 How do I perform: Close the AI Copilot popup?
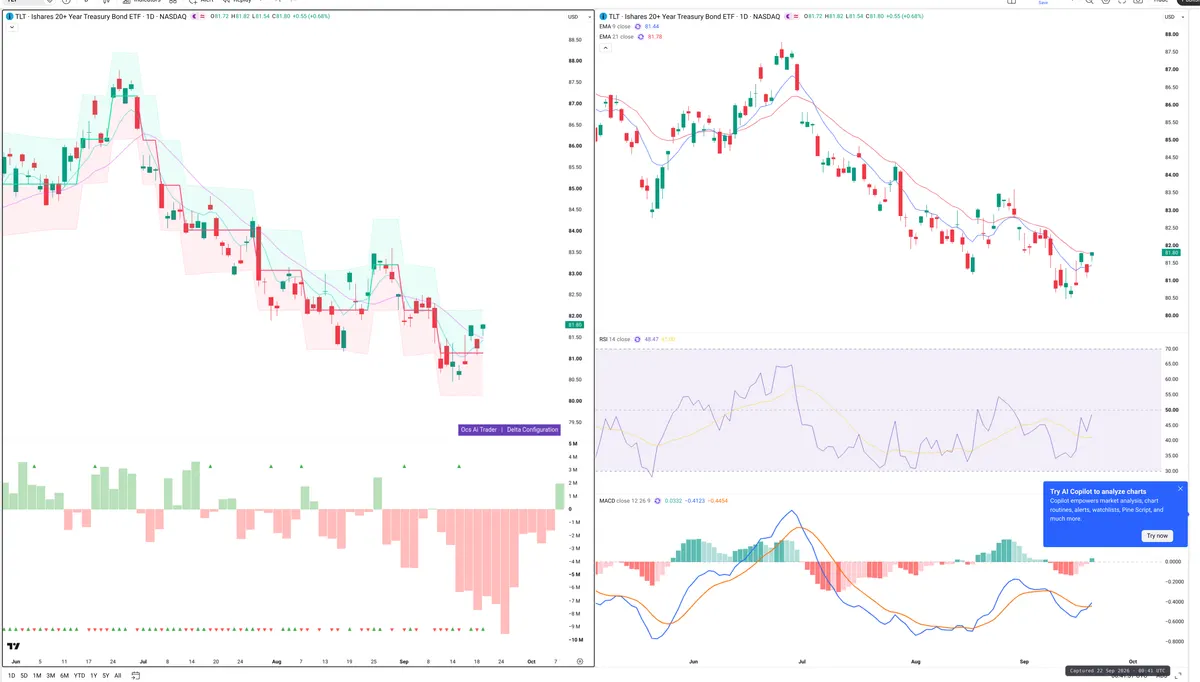tap(1180, 489)
